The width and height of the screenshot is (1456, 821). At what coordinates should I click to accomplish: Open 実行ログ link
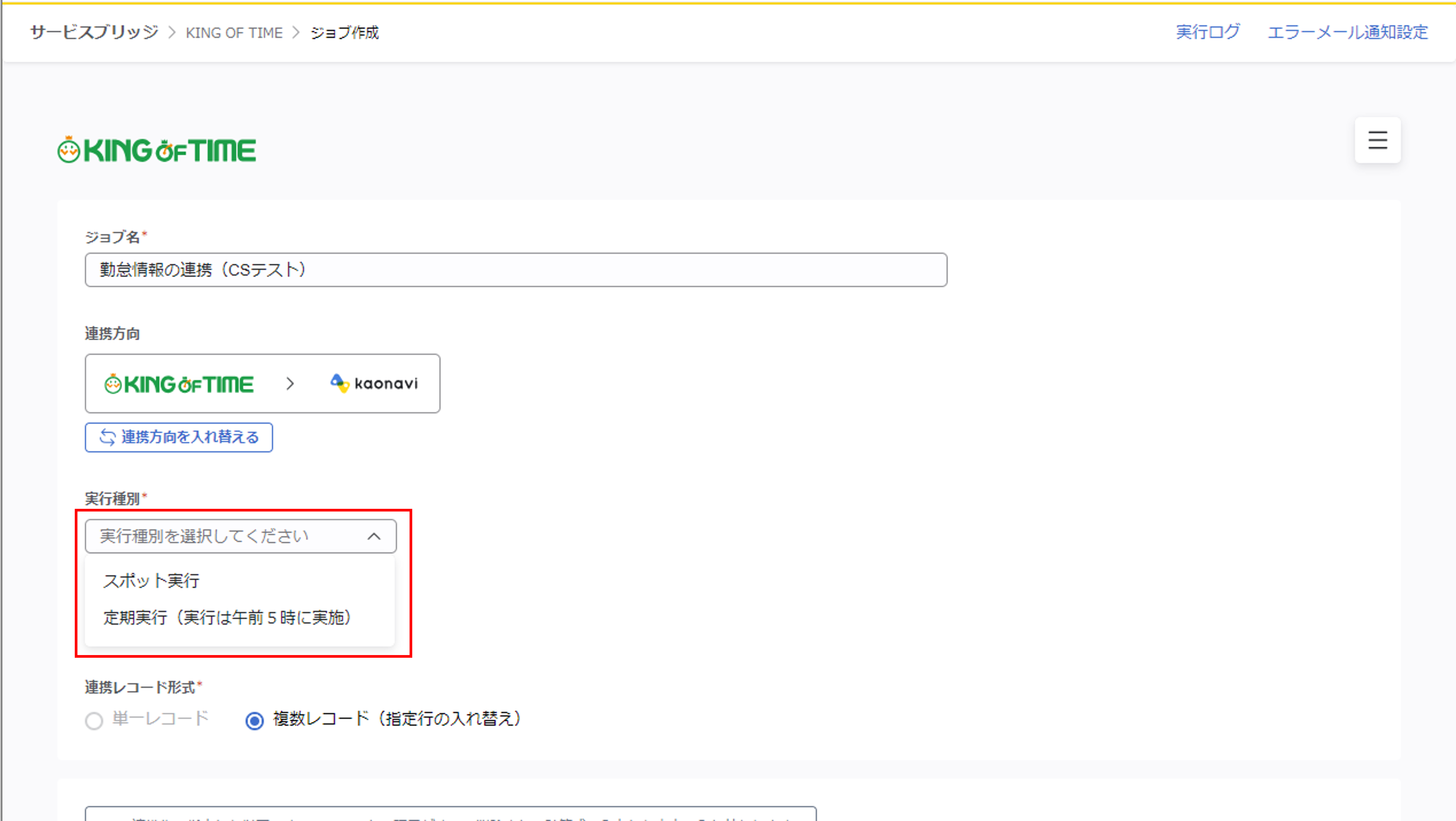point(1208,32)
